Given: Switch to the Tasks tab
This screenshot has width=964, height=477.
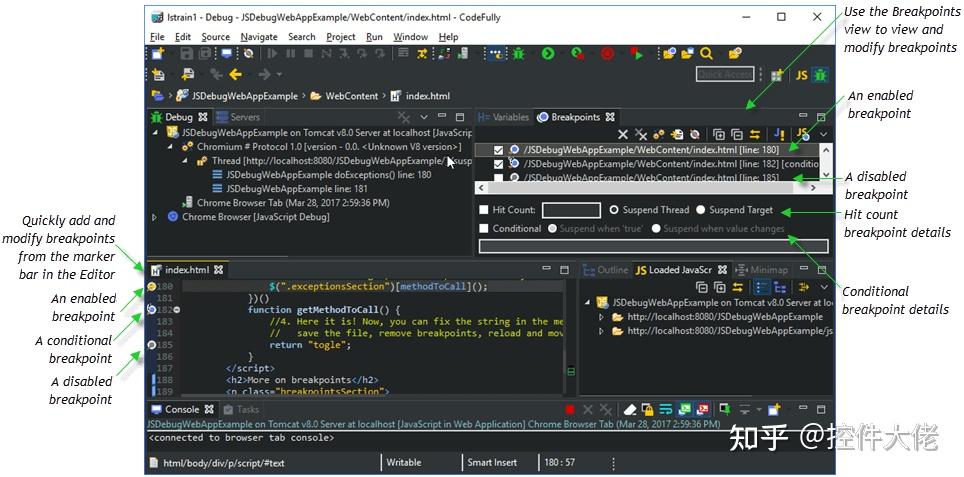Looking at the screenshot, I should pos(241,409).
